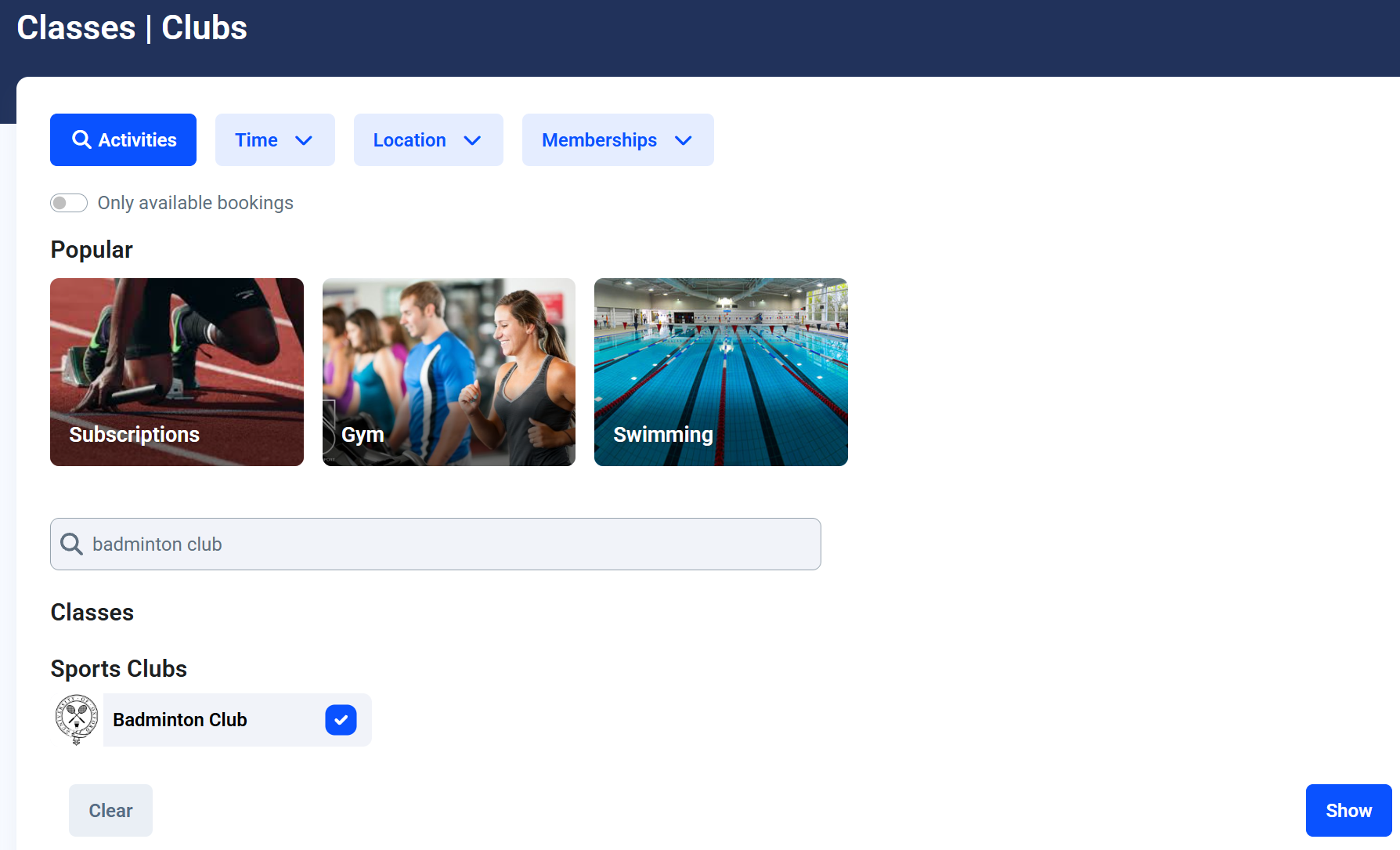Click the Activities search filter button

(x=123, y=139)
